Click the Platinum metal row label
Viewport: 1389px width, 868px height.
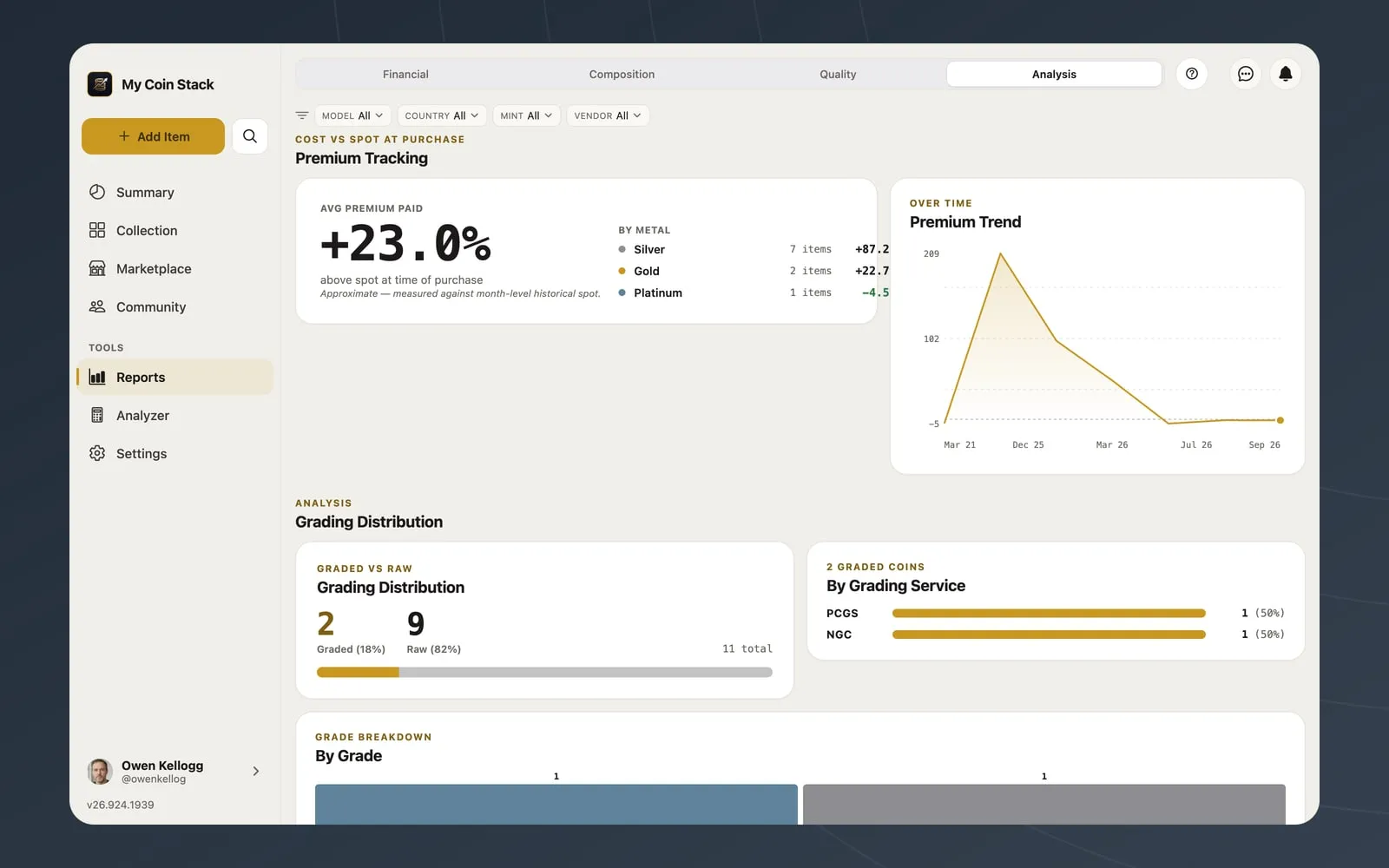click(x=658, y=293)
